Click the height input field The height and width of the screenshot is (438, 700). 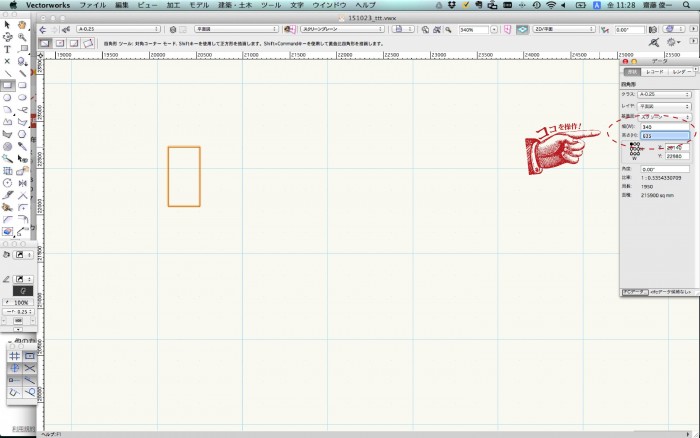665,135
